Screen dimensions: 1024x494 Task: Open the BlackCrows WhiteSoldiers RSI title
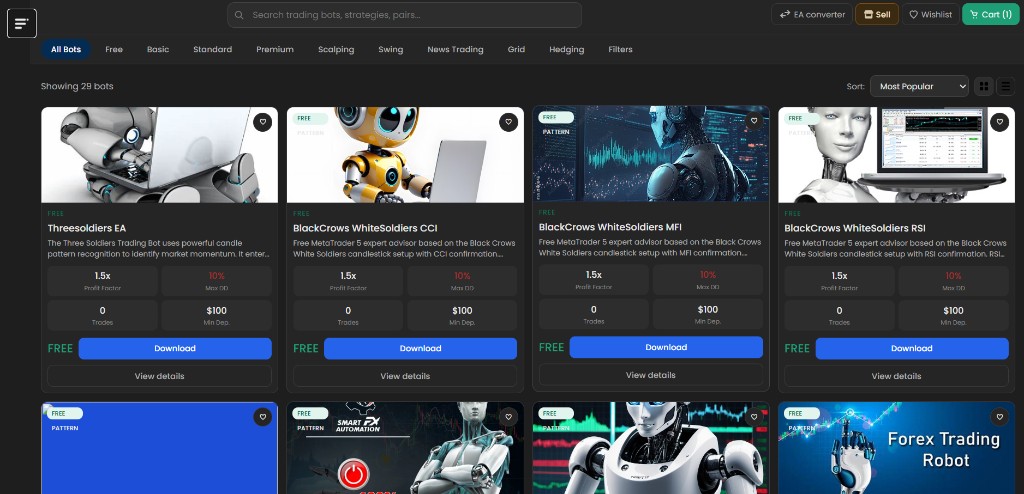coord(855,228)
